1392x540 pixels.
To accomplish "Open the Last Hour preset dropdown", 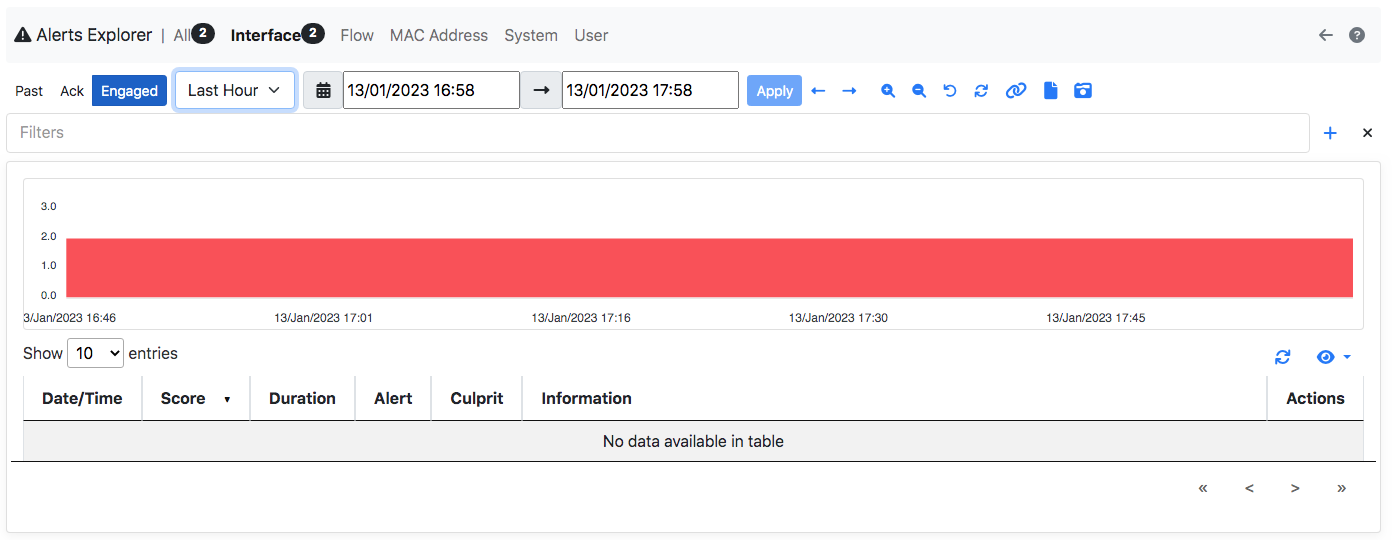I will coord(235,90).
